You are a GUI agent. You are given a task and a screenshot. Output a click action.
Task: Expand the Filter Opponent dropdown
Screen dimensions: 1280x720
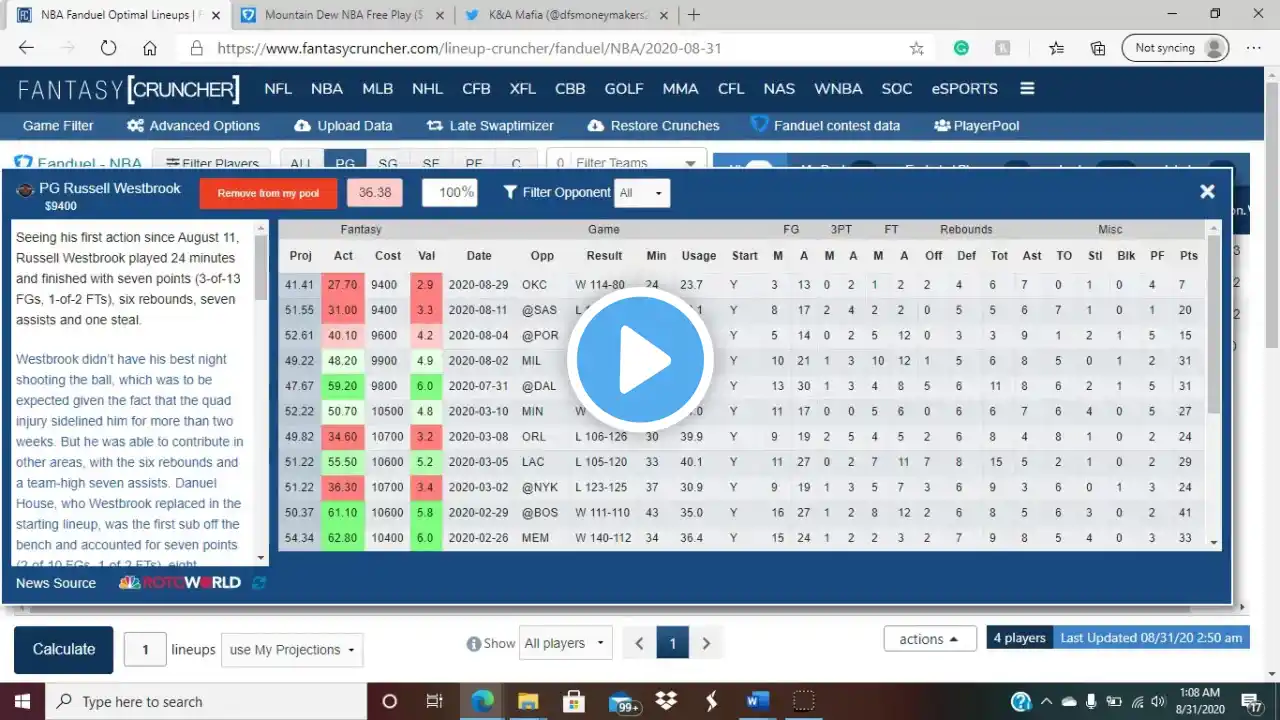coord(641,193)
